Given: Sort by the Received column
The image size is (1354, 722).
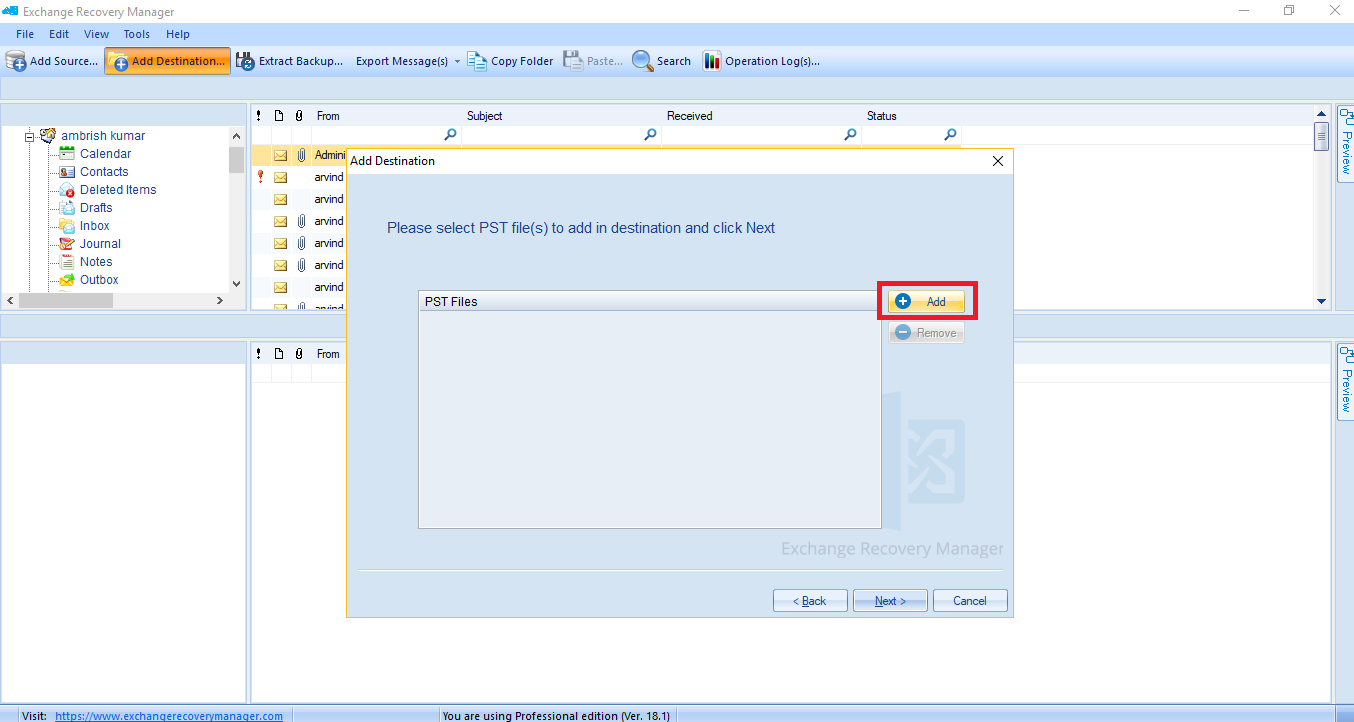Looking at the screenshot, I should (x=761, y=116).
